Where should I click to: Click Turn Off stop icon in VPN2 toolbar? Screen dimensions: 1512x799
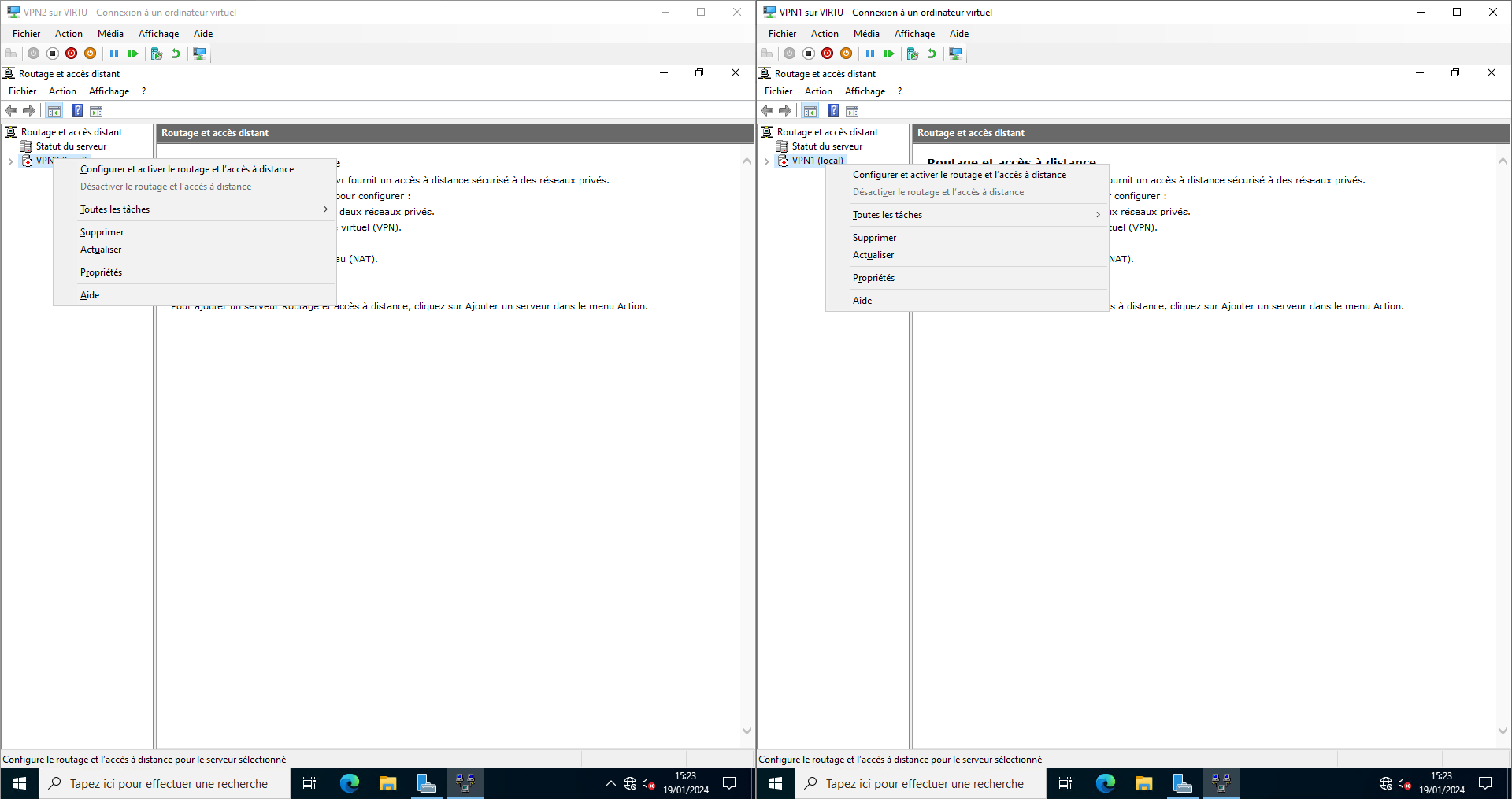tap(53, 54)
